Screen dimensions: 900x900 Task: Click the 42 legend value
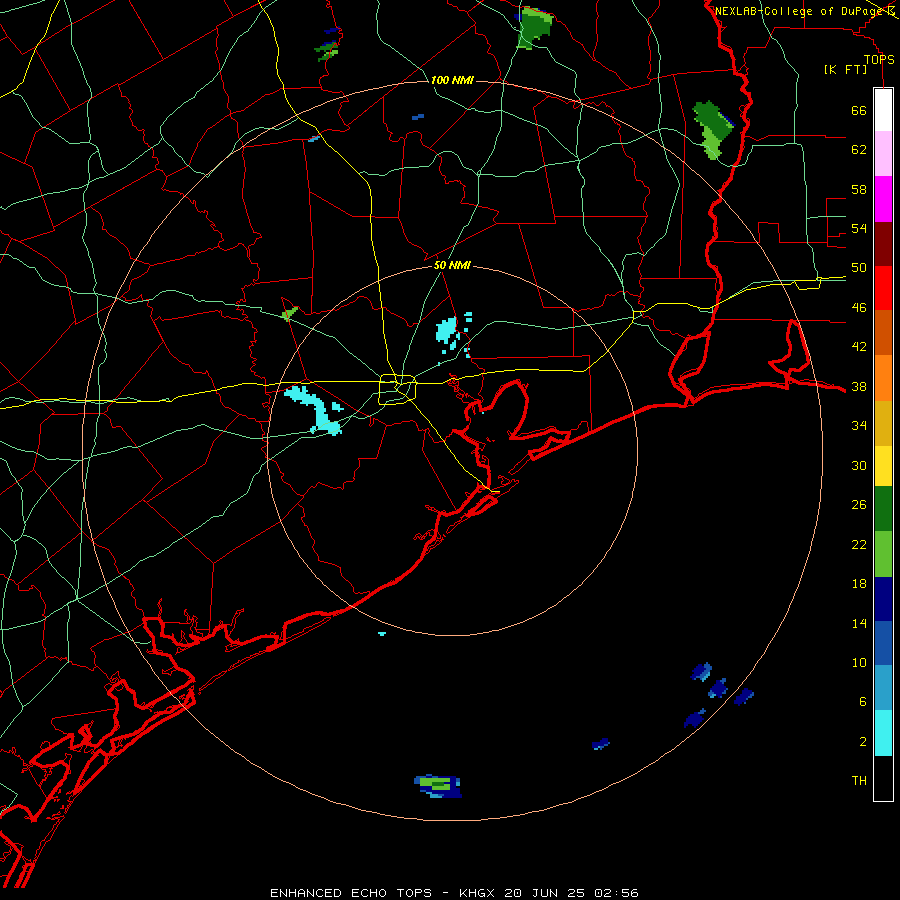pos(859,347)
